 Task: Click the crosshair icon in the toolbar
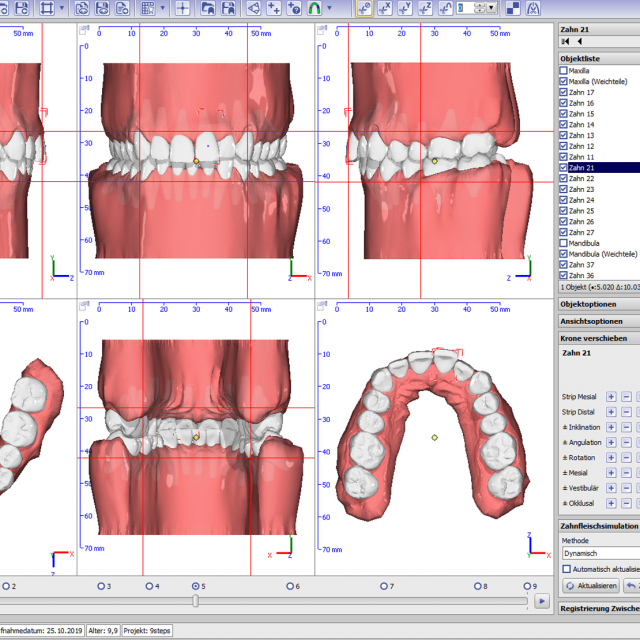tap(183, 8)
